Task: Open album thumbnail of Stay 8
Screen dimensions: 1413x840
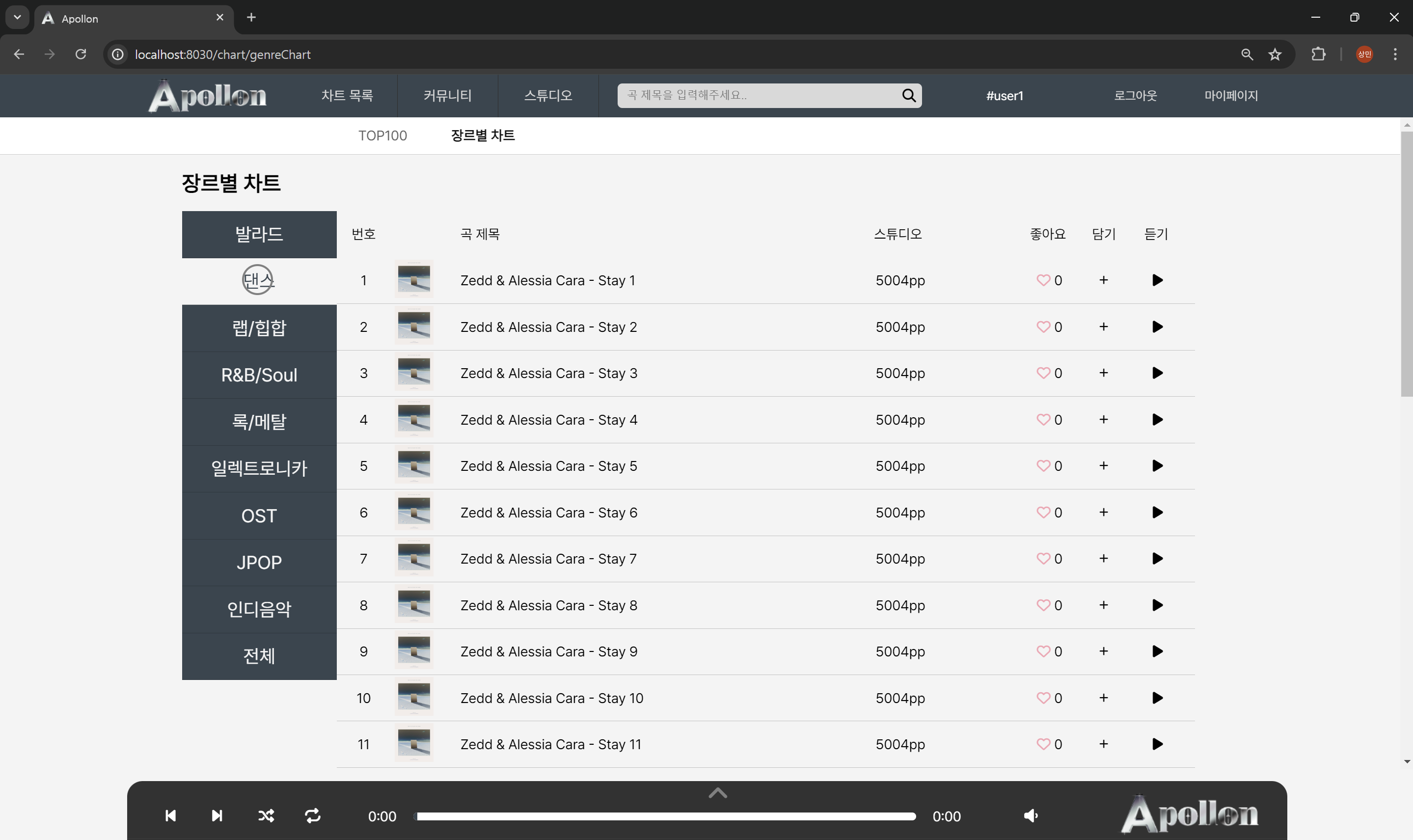Action: (414, 605)
